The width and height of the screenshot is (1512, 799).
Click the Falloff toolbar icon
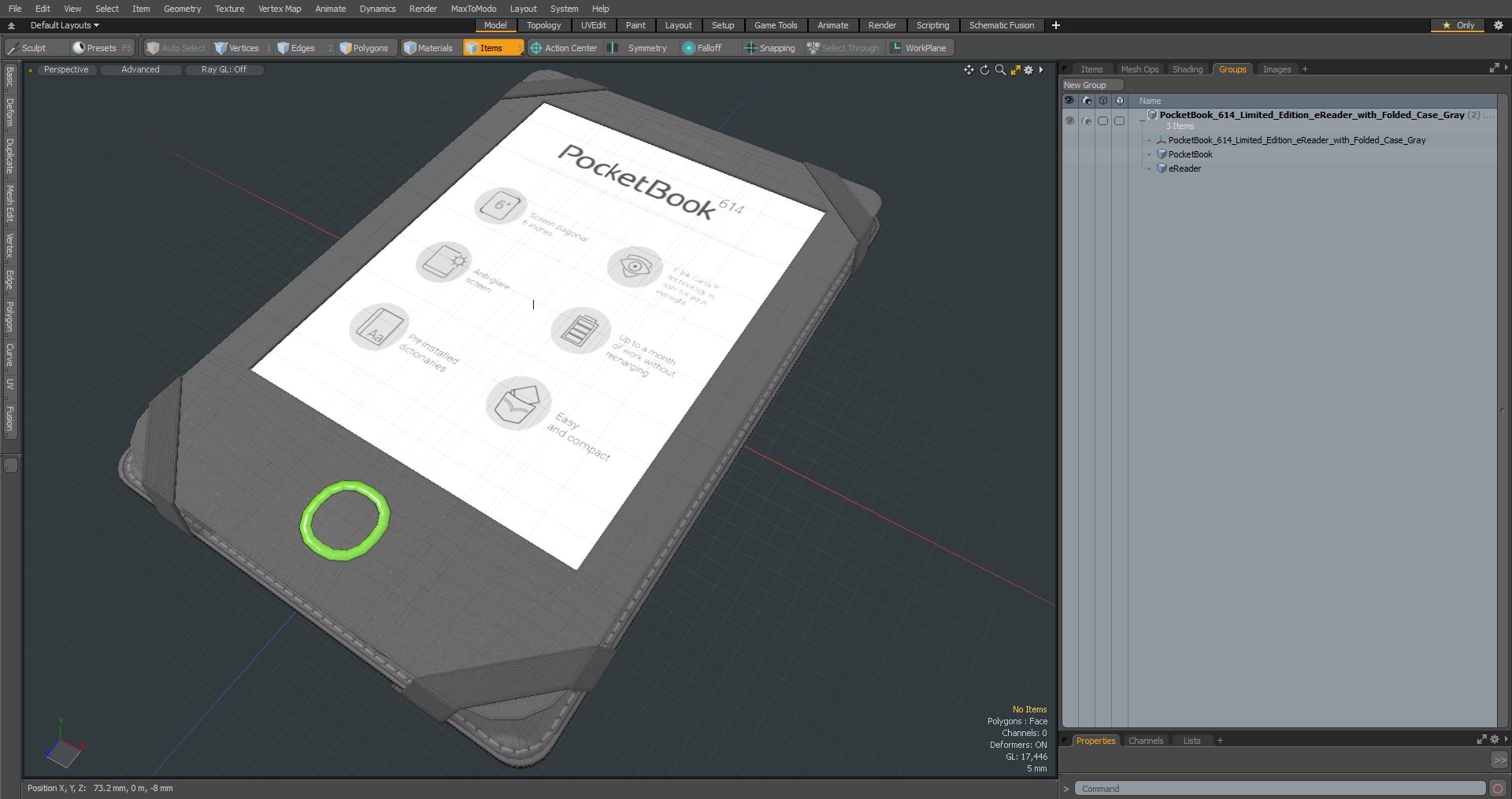(x=689, y=48)
